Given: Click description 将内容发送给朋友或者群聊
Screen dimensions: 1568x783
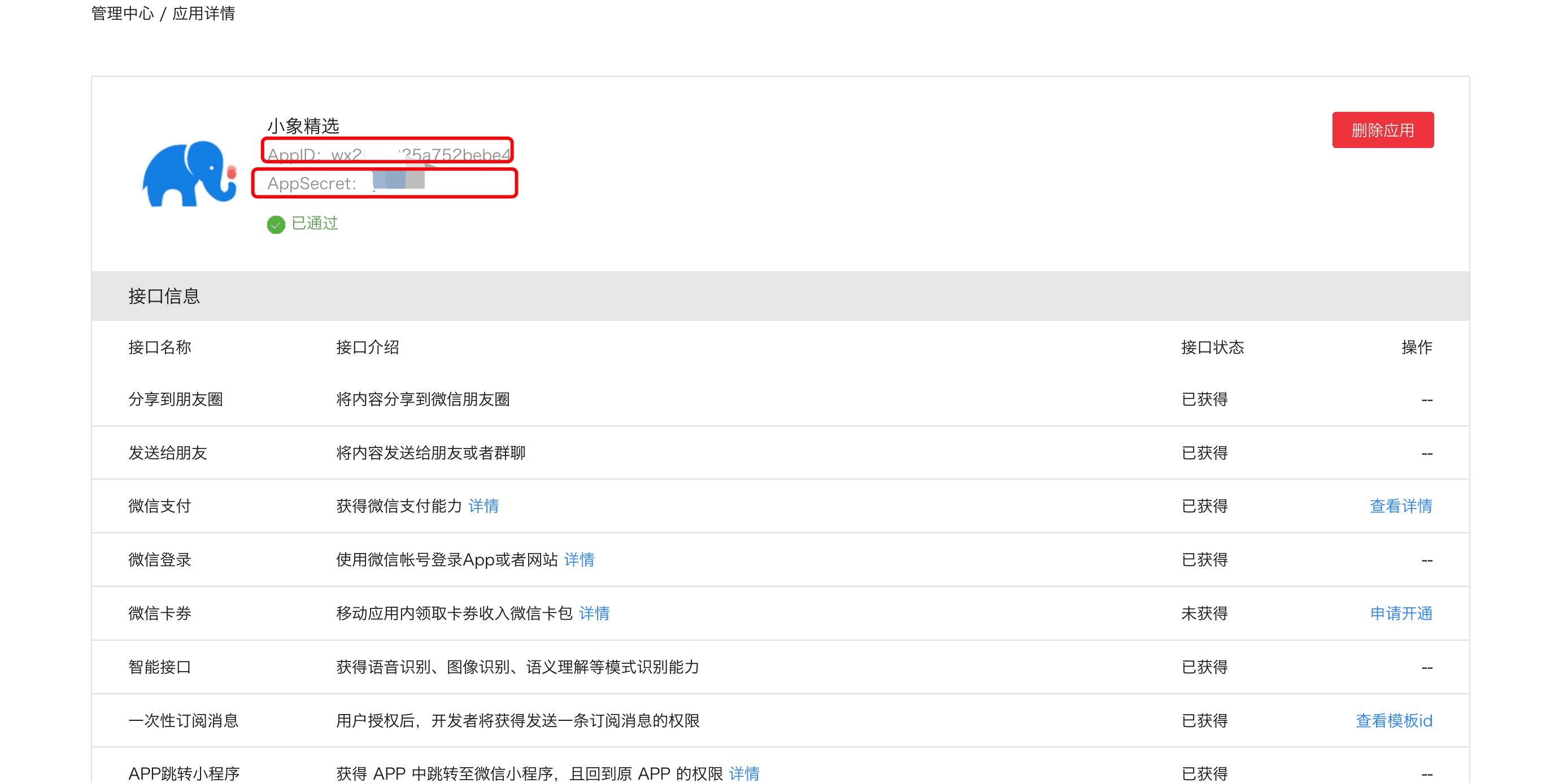Looking at the screenshot, I should (x=431, y=453).
